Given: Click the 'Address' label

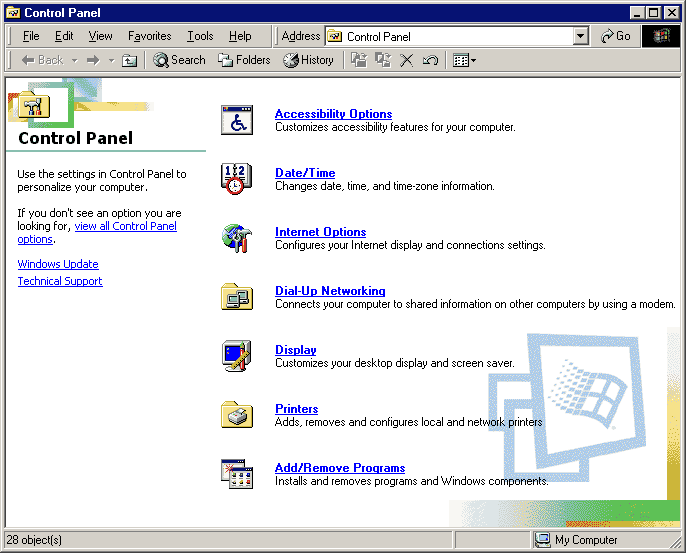Looking at the screenshot, I should (x=301, y=36).
